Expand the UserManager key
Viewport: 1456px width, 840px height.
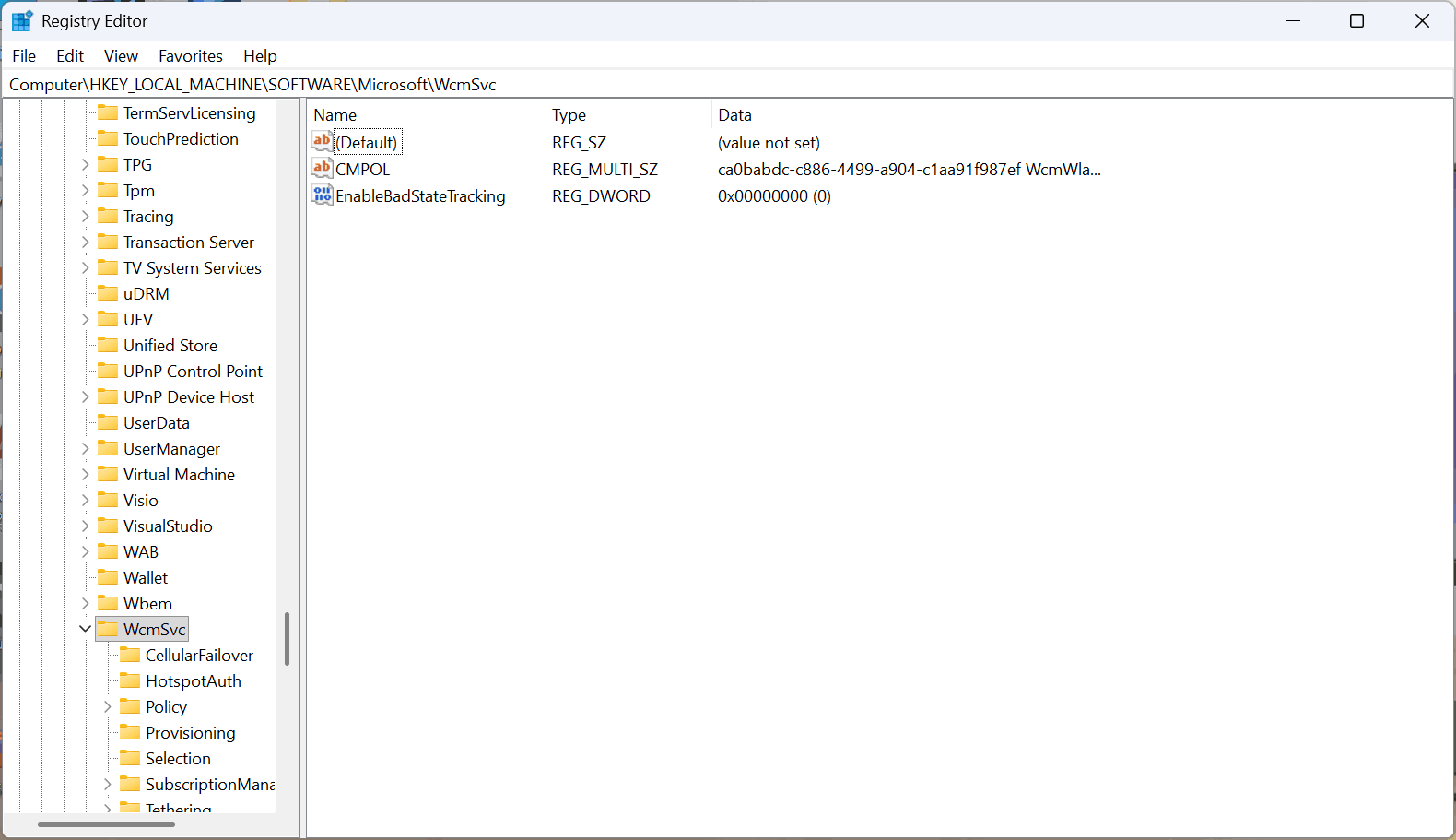click(86, 448)
